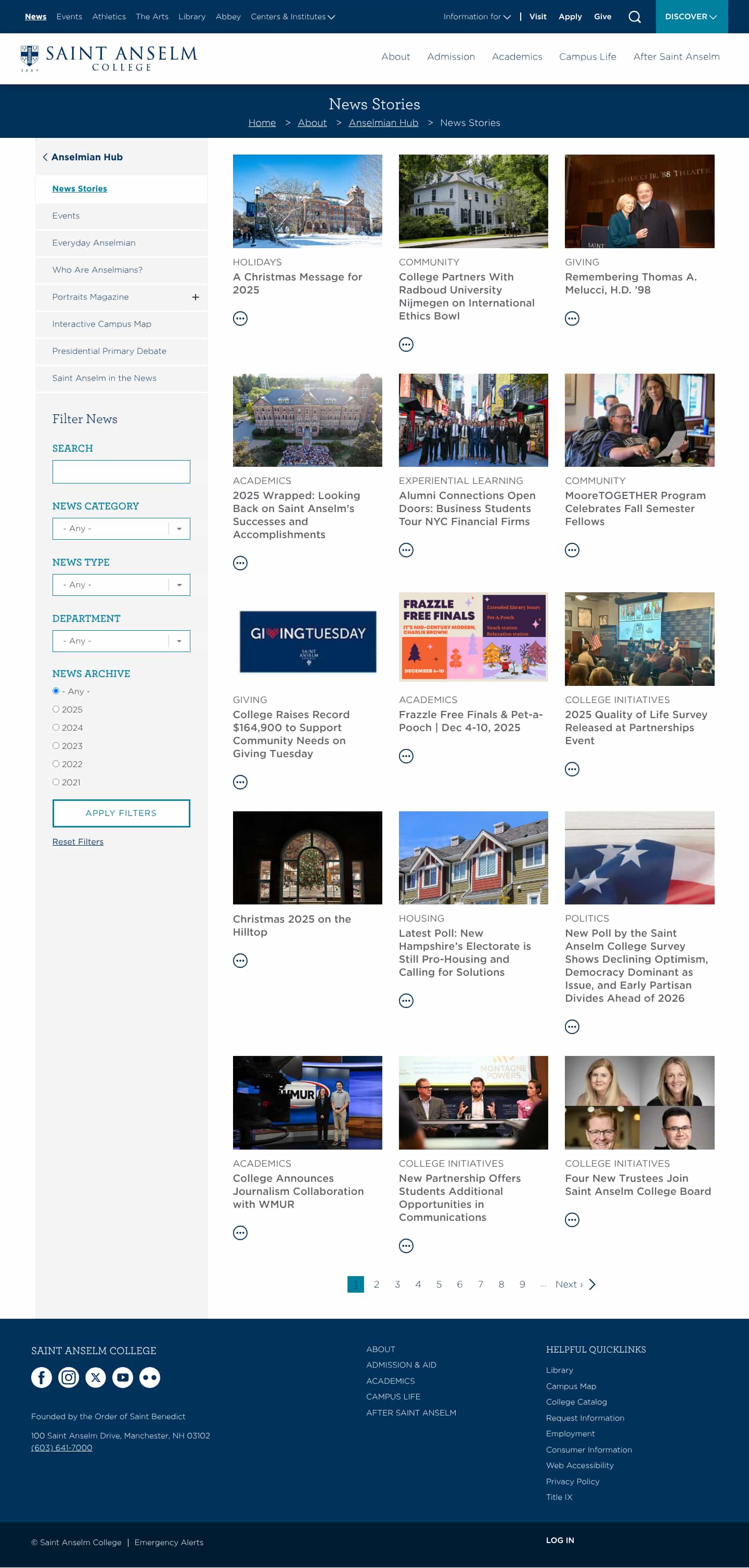
Task: Click more icon under New Partnership Communications story
Action: pos(406,1246)
